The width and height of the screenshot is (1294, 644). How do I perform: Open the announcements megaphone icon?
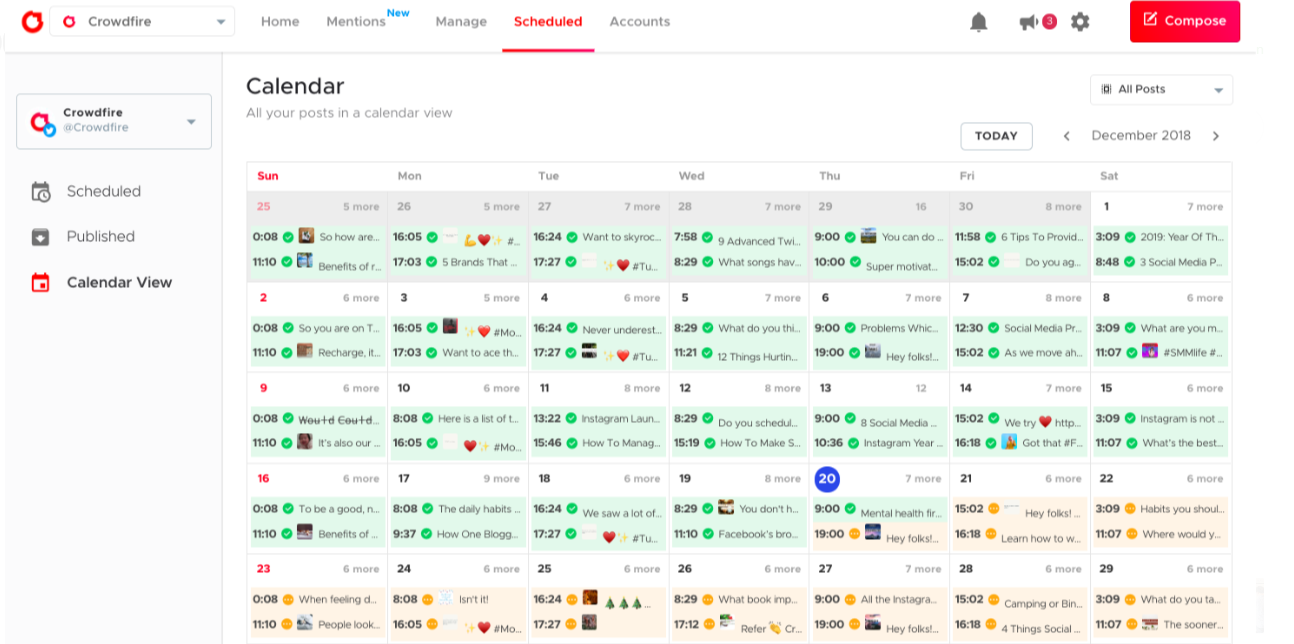click(x=1027, y=22)
